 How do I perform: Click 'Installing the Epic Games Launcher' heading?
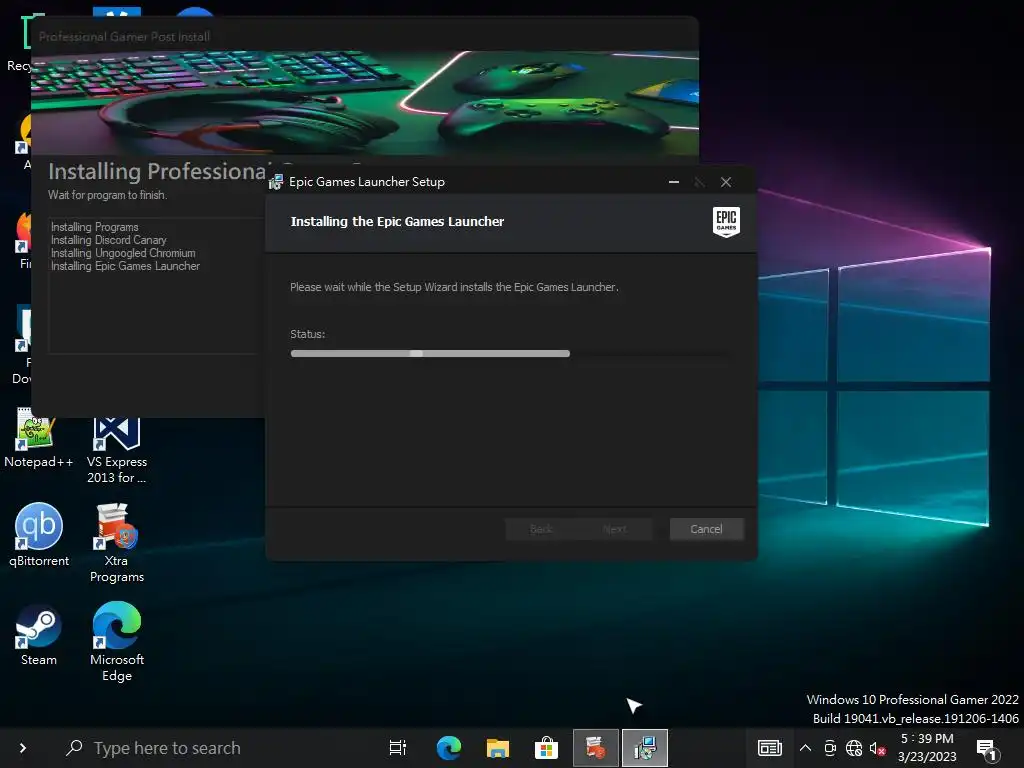coord(397,222)
